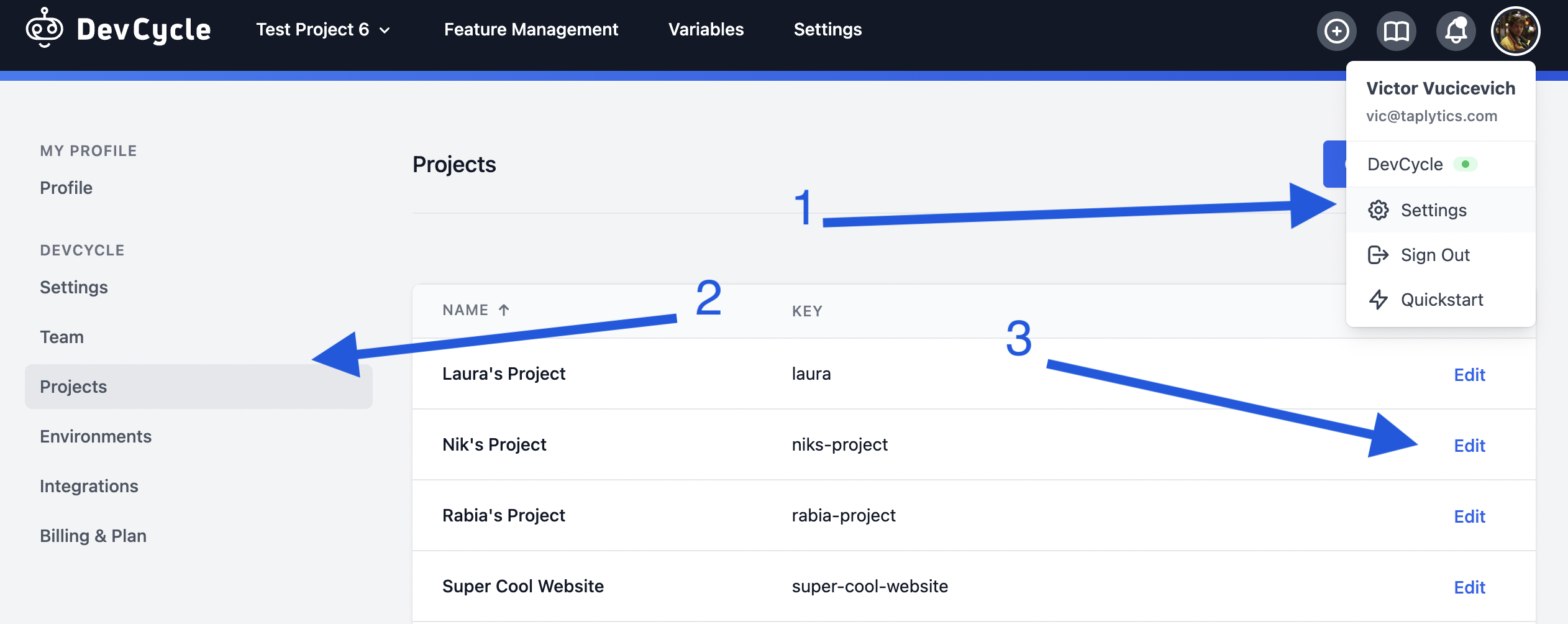Click the super-cool-website key cell

pos(870,586)
